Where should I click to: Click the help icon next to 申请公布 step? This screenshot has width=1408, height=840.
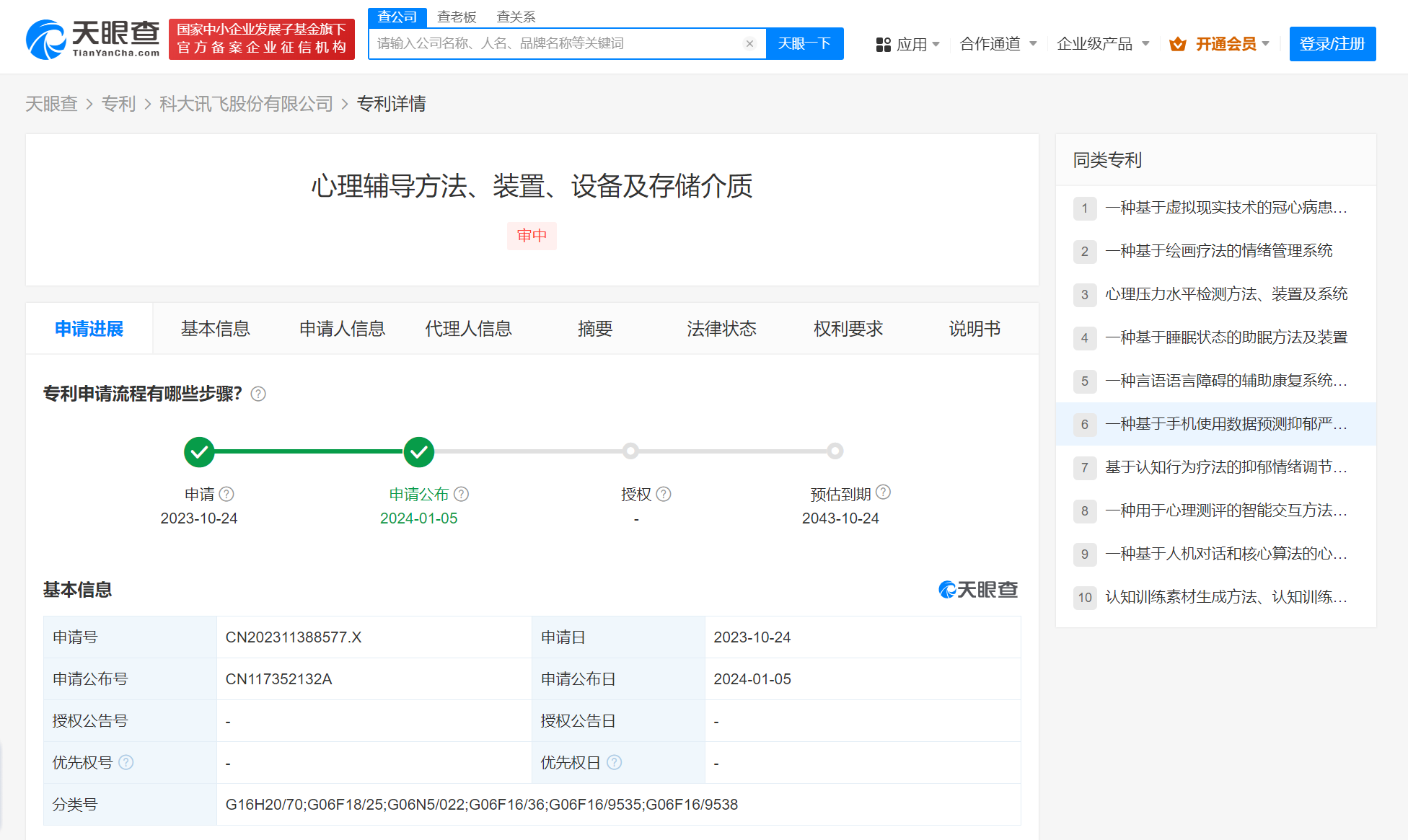462,494
